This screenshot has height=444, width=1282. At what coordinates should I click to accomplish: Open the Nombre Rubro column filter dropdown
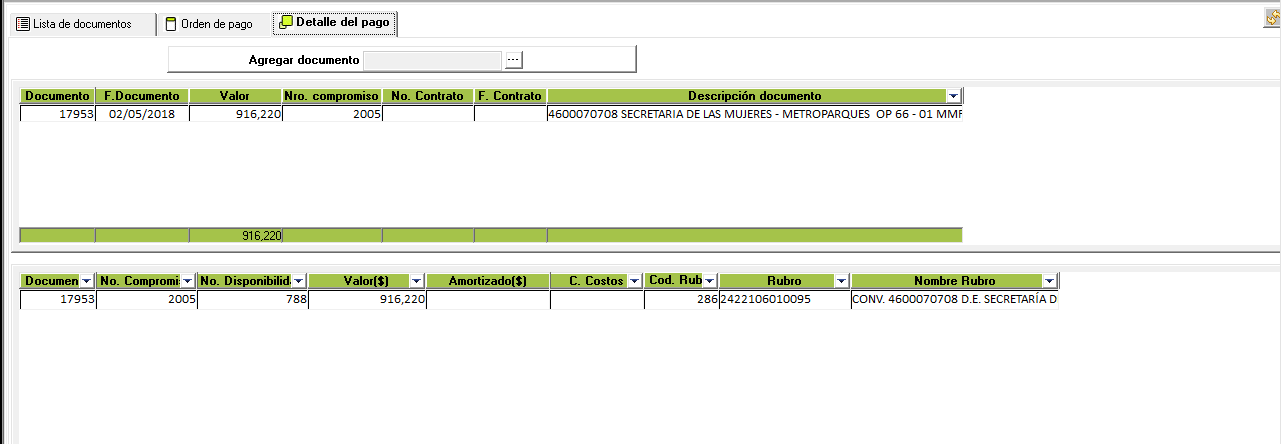point(1048,281)
